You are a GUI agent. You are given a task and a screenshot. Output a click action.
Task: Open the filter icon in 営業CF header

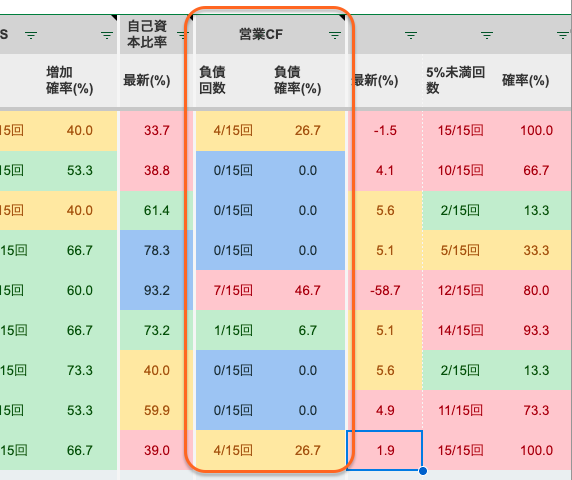(335, 35)
